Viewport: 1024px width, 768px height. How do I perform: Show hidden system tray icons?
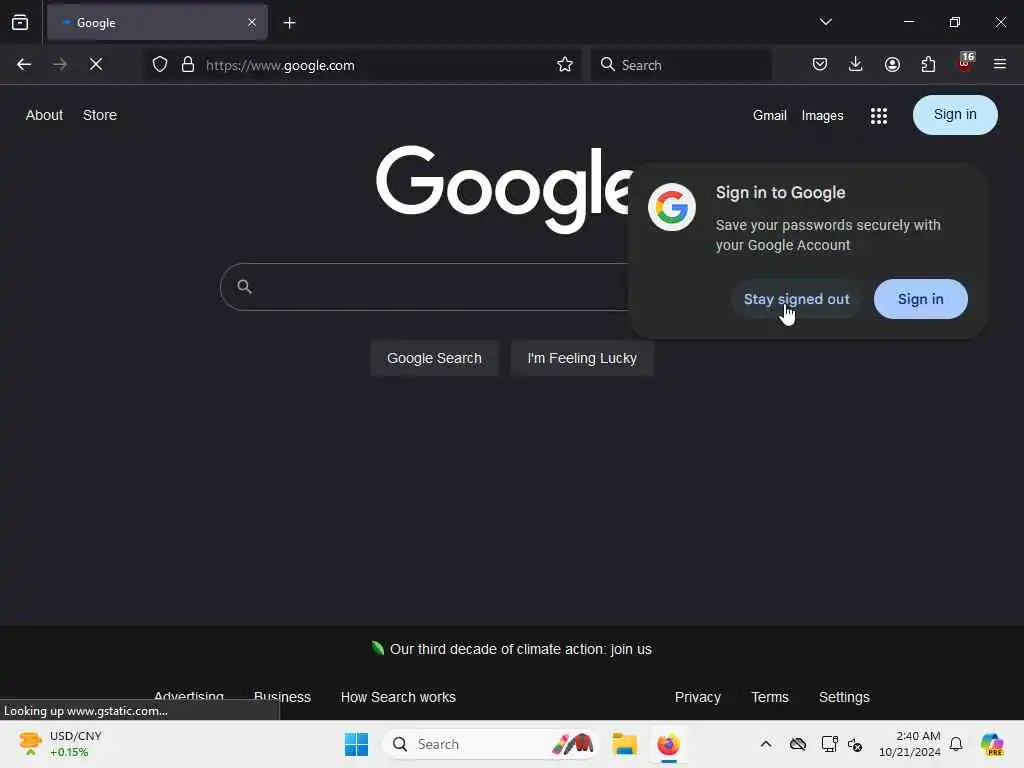pyautogui.click(x=766, y=744)
